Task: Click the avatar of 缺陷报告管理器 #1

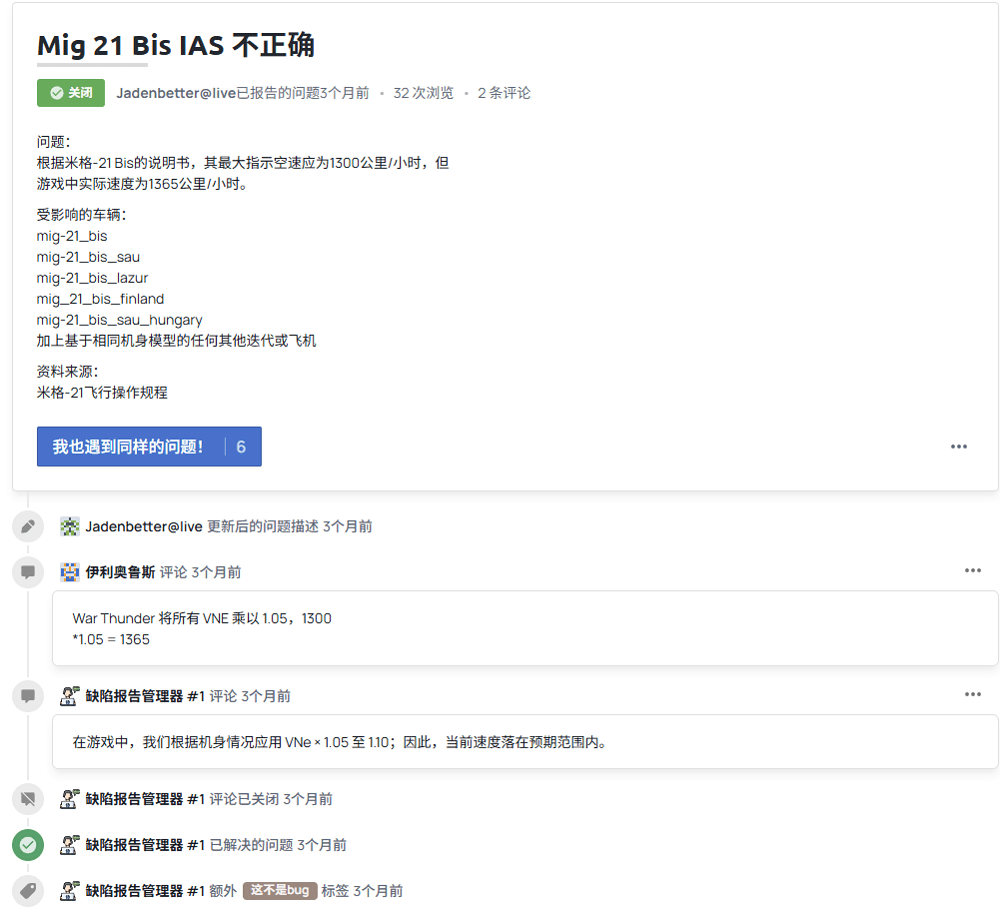Action: [x=70, y=695]
